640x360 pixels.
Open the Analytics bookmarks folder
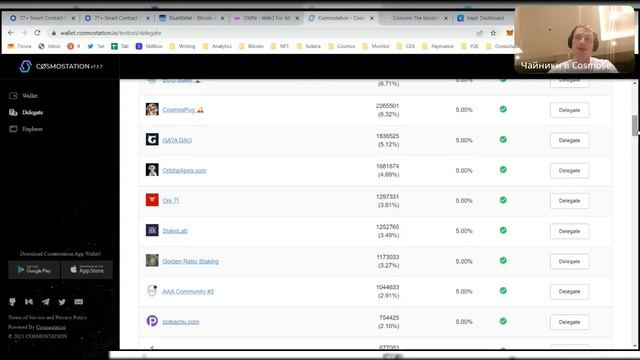coord(218,46)
